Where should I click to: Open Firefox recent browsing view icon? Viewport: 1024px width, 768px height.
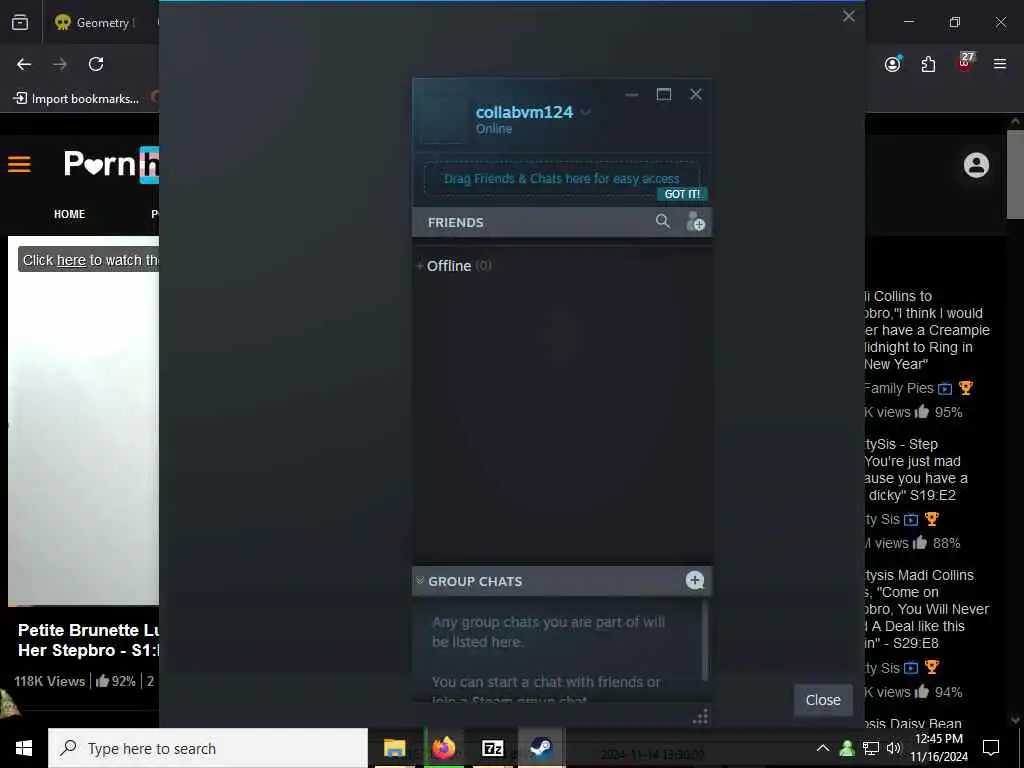[x=20, y=22]
